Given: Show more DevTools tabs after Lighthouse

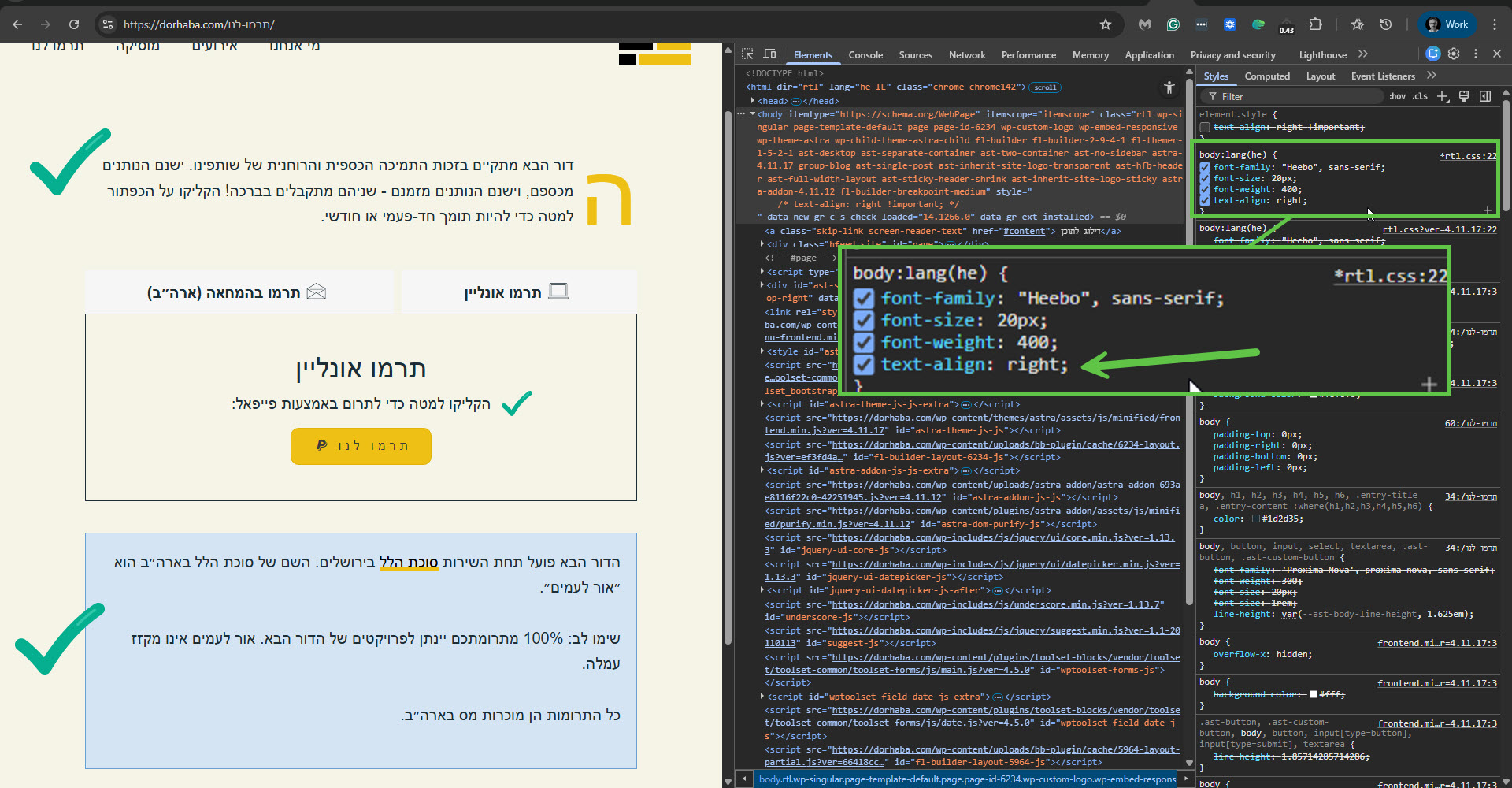Looking at the screenshot, I should [x=1363, y=54].
